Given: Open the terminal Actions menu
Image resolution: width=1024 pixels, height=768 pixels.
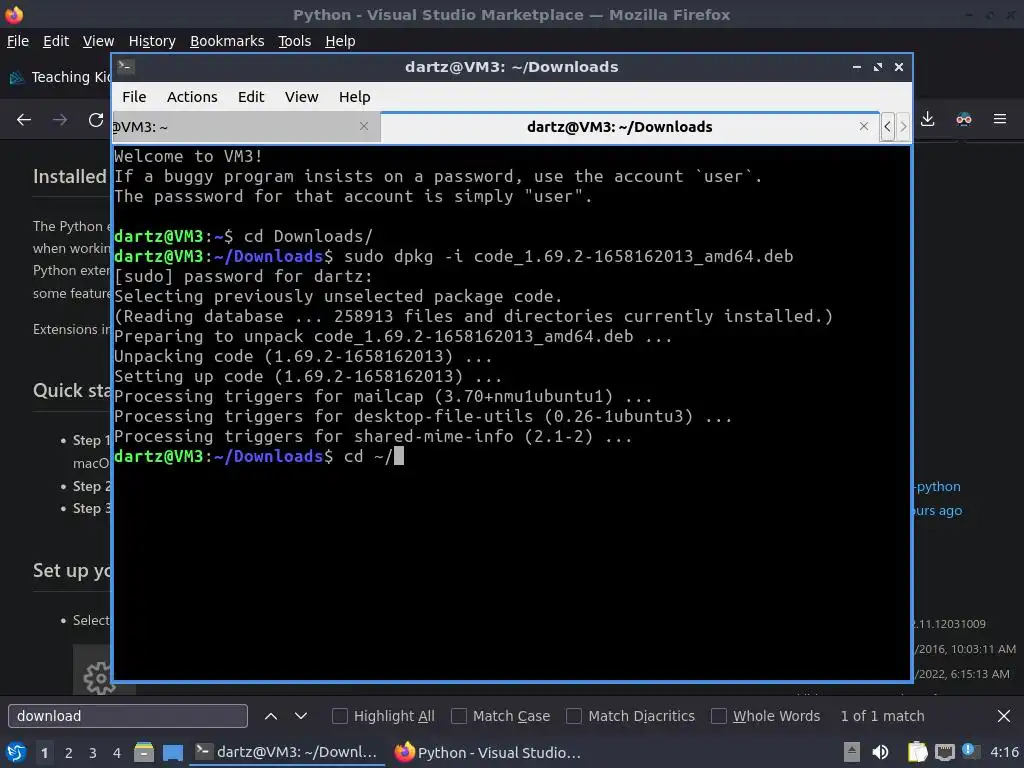Looking at the screenshot, I should pos(192,97).
